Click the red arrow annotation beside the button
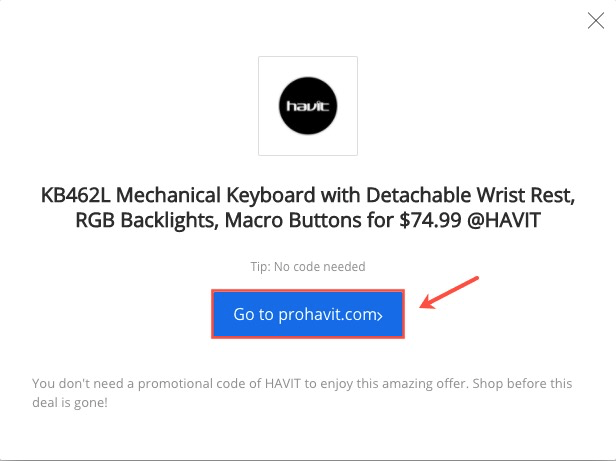 [x=449, y=293]
